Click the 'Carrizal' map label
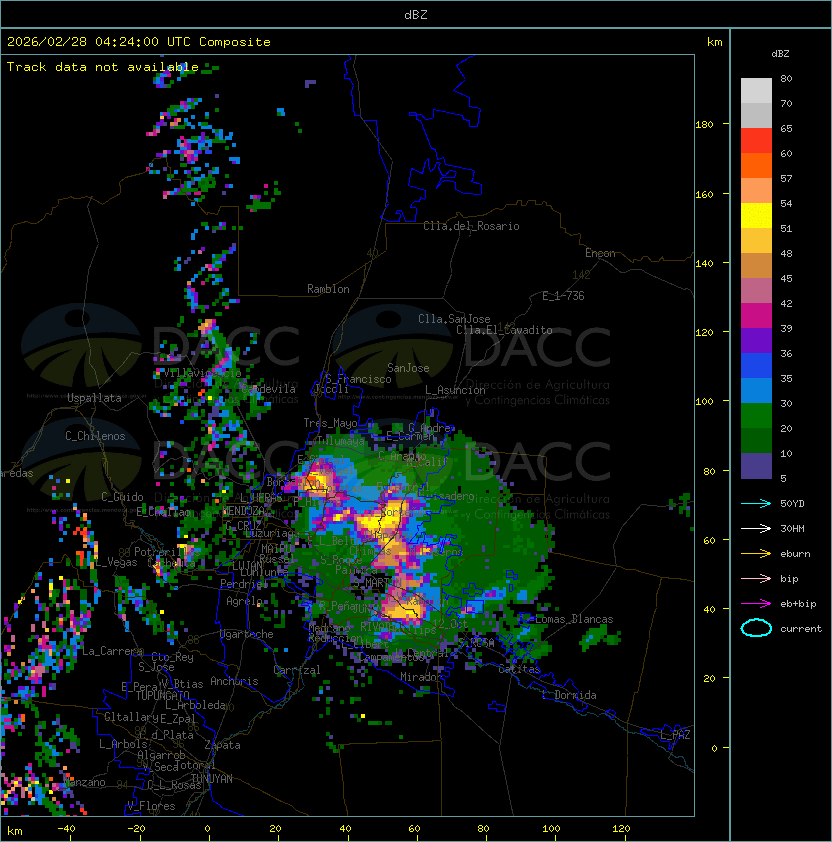This screenshot has width=832, height=842. click(x=297, y=670)
